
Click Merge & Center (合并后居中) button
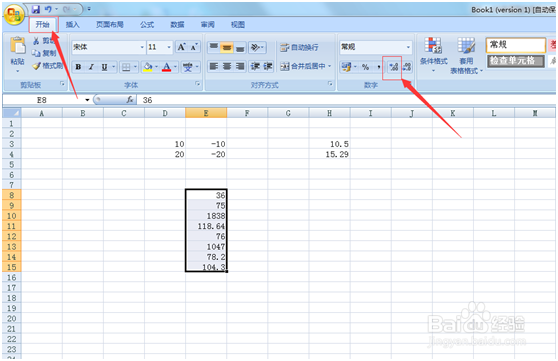point(302,66)
